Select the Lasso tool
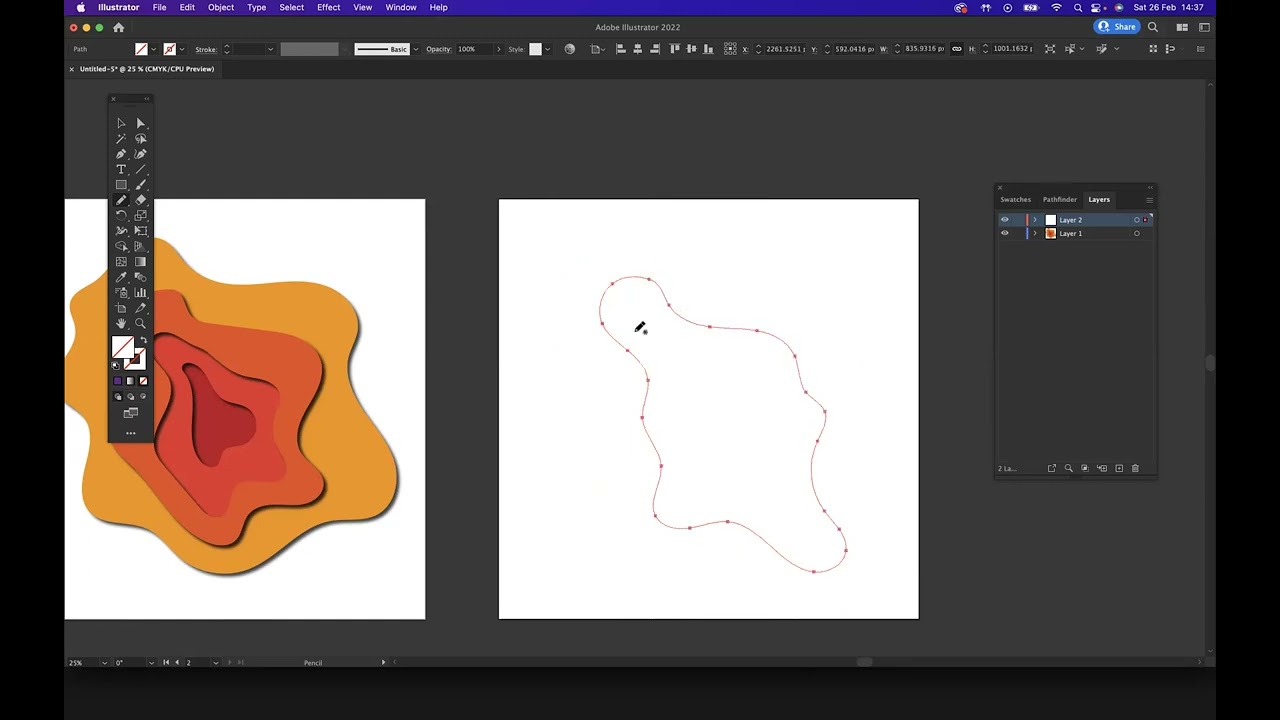 (x=140, y=138)
